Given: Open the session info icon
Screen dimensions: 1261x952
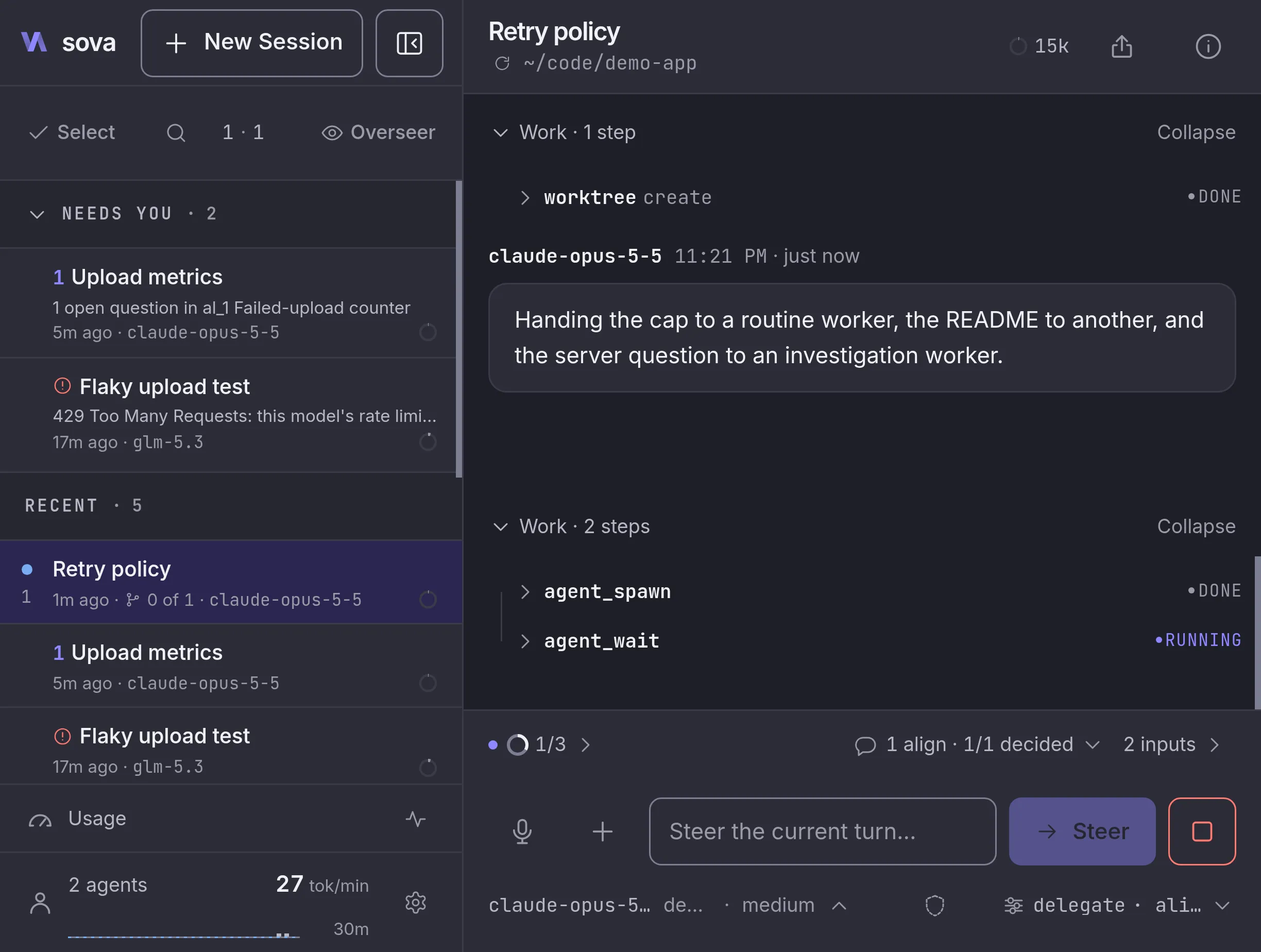Looking at the screenshot, I should click(1208, 46).
